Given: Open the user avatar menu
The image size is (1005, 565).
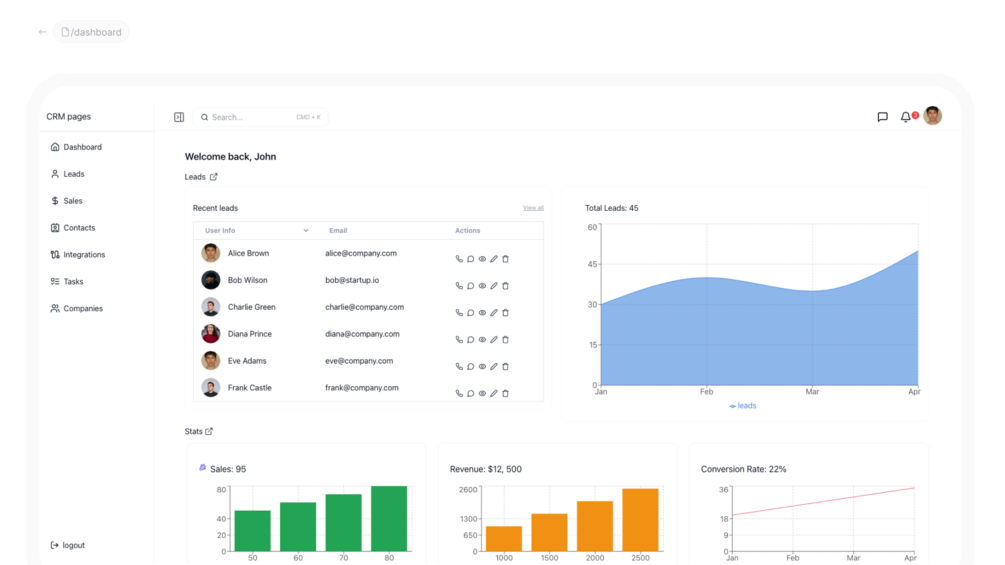Looking at the screenshot, I should 933,116.
